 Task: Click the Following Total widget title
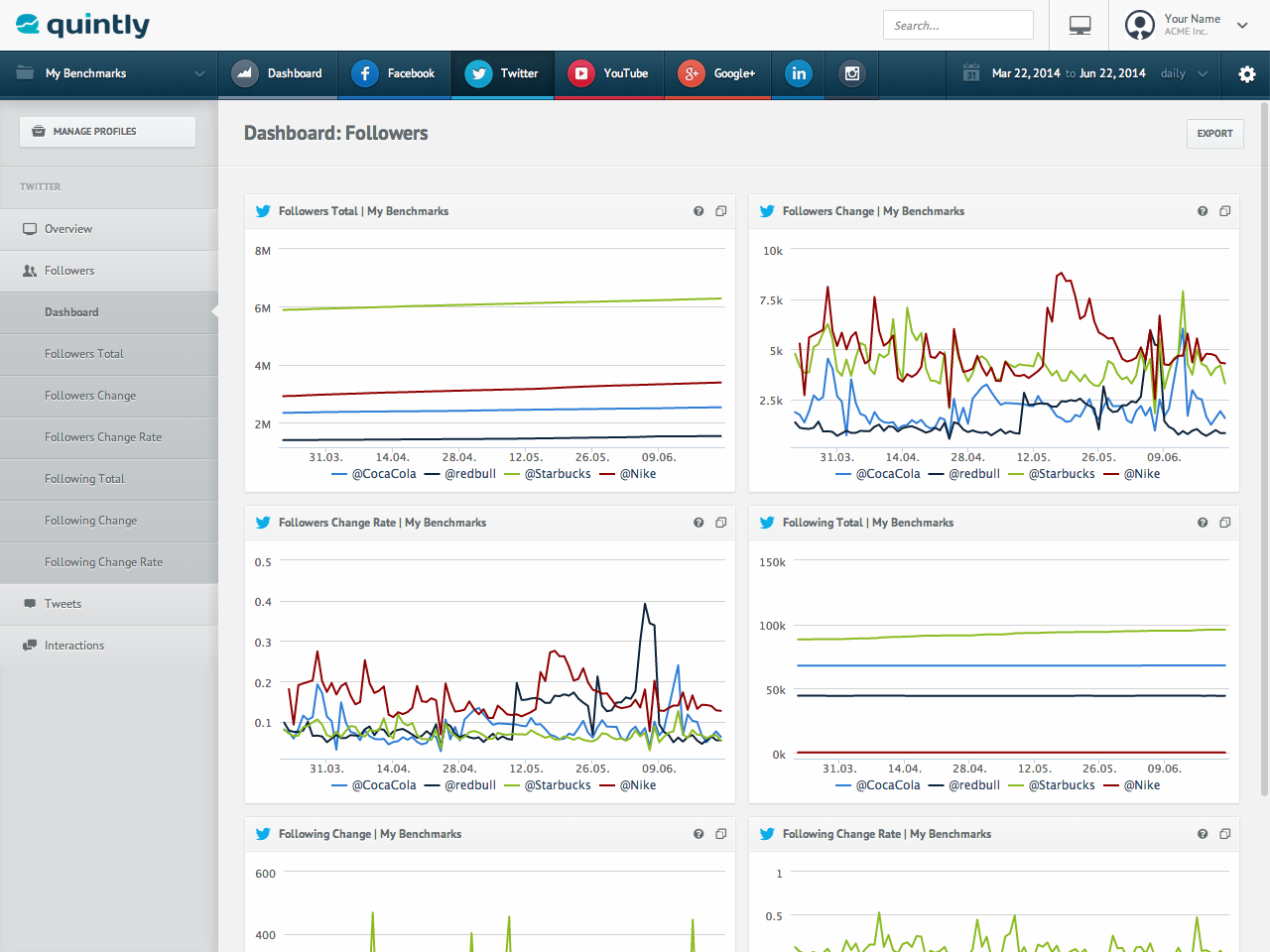coord(868,523)
